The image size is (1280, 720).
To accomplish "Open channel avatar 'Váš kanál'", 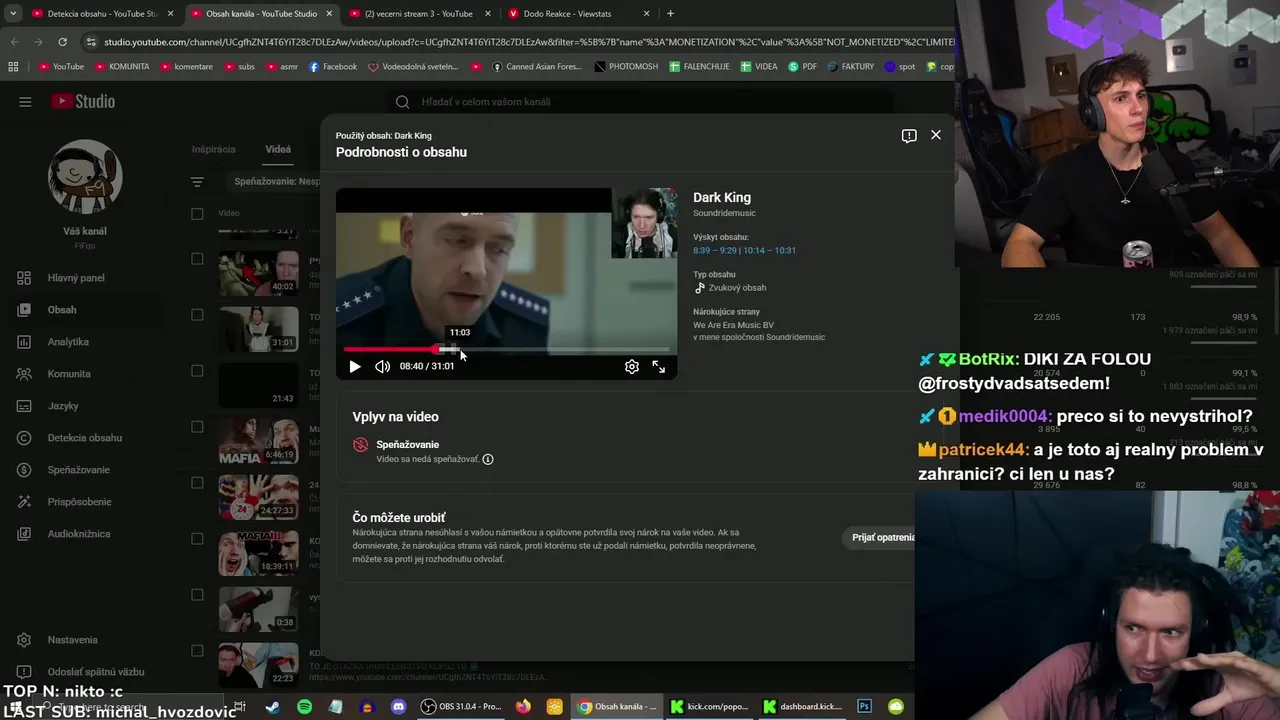I will pyautogui.click(x=85, y=177).
